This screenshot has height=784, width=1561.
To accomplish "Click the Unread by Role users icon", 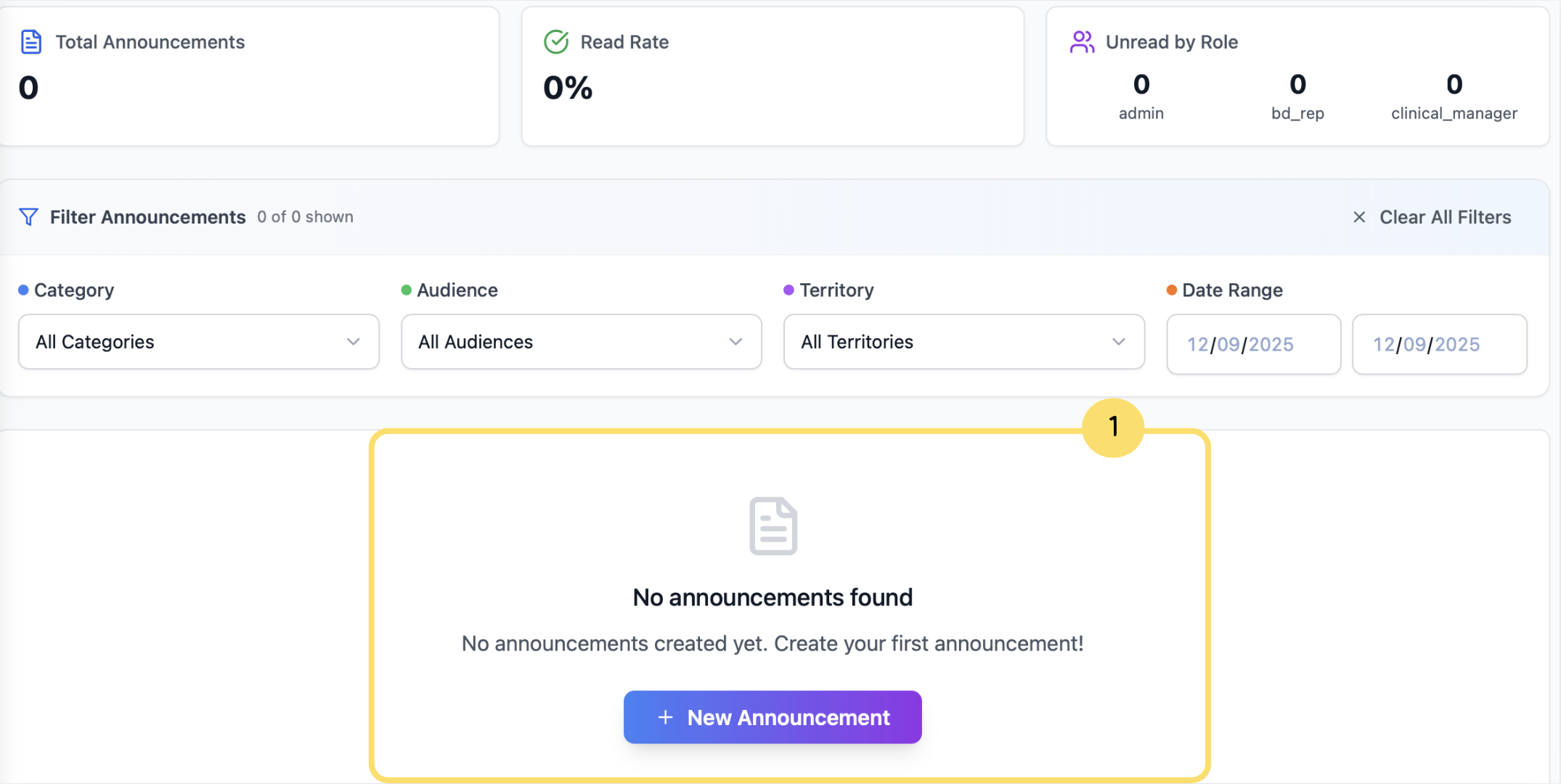I will click(x=1082, y=42).
